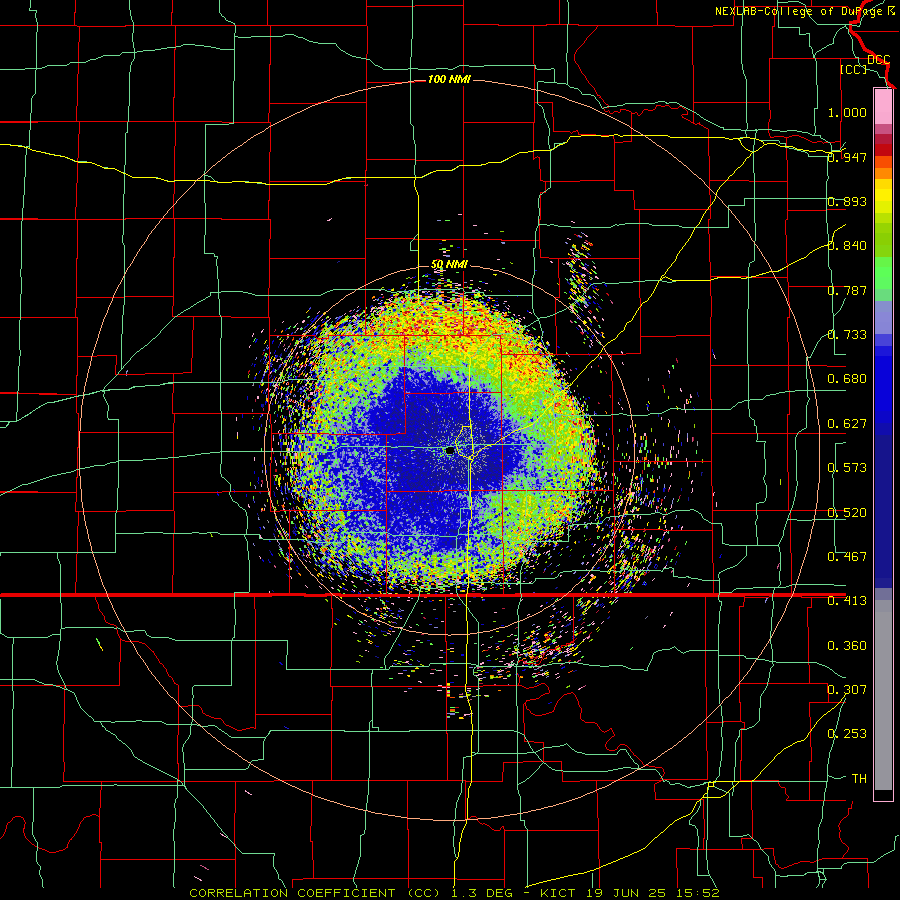Click the 1.000 color scale value
This screenshot has width=900, height=900.
coord(847,112)
